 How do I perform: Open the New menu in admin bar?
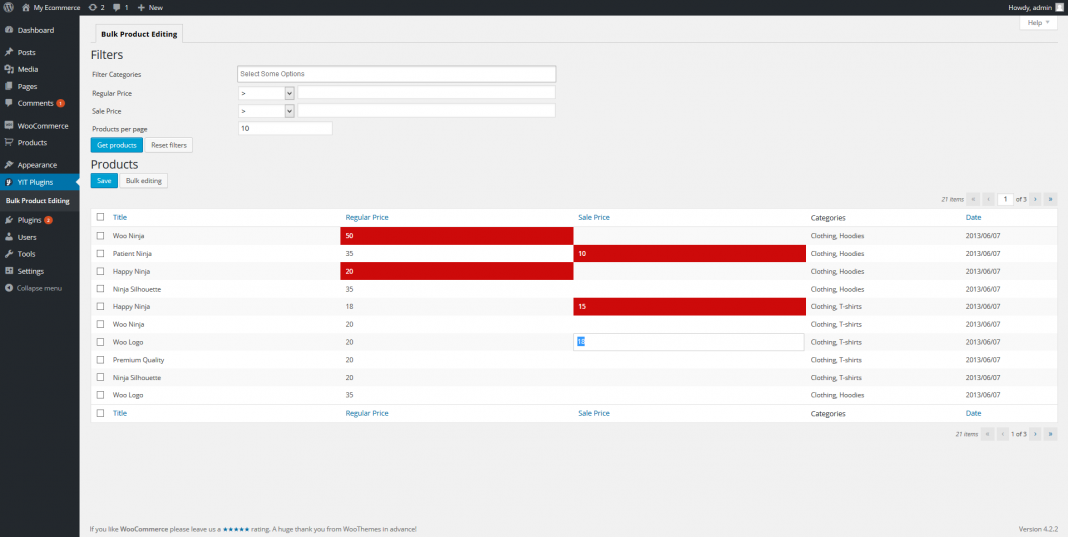(150, 7)
